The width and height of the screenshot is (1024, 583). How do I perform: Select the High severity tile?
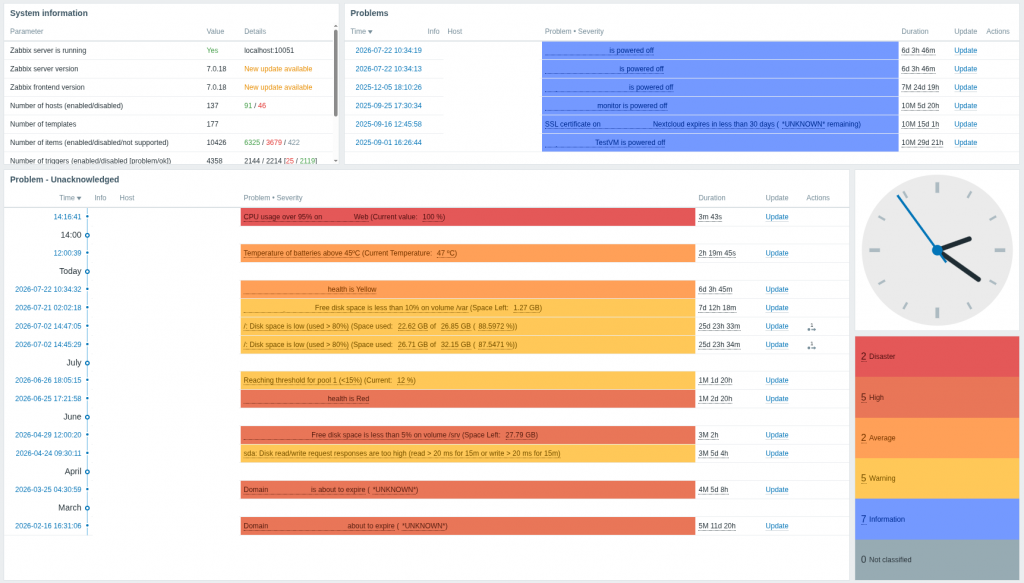tap(936, 397)
